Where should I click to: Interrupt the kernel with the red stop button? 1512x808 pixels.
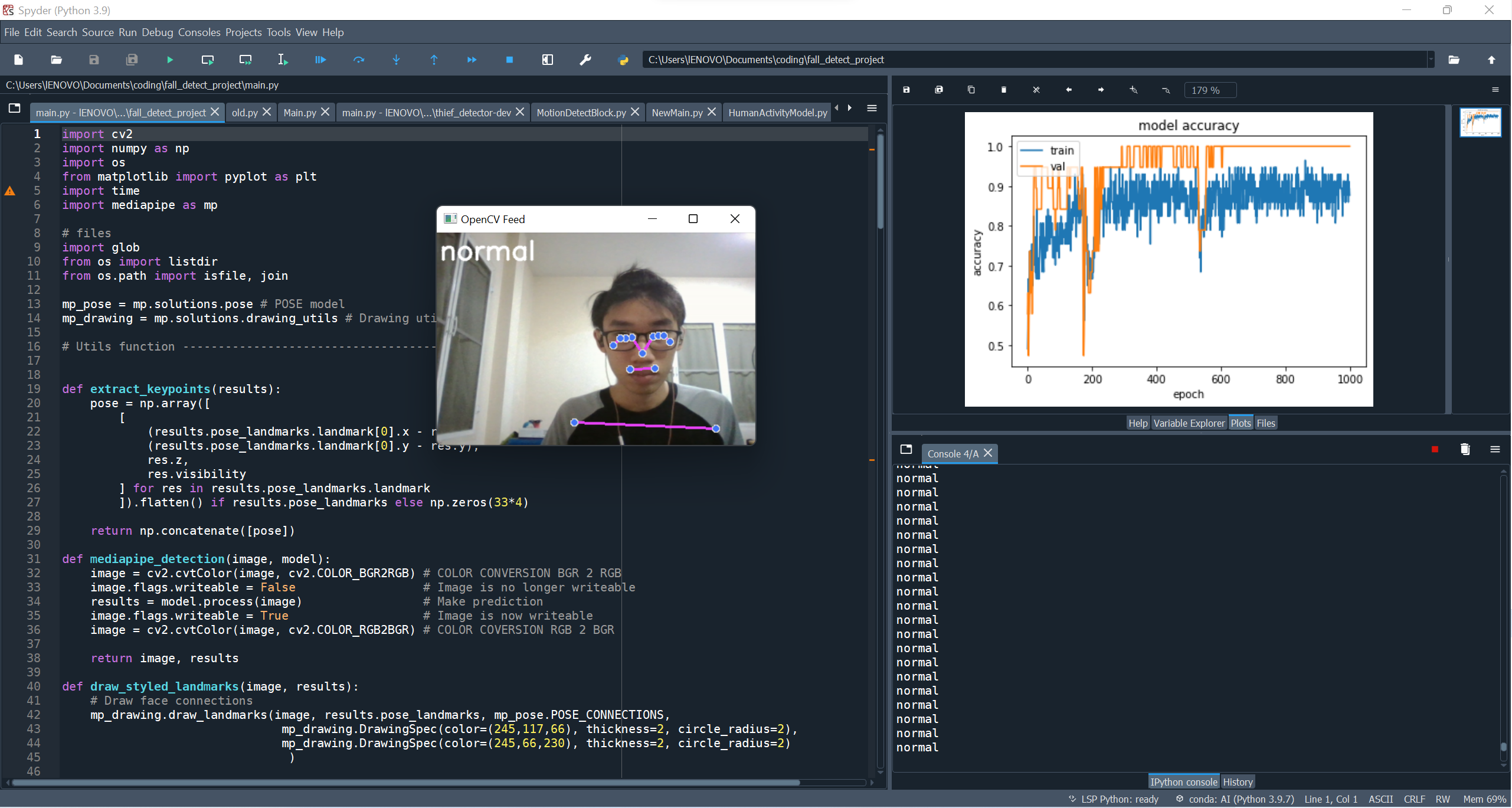point(1435,449)
